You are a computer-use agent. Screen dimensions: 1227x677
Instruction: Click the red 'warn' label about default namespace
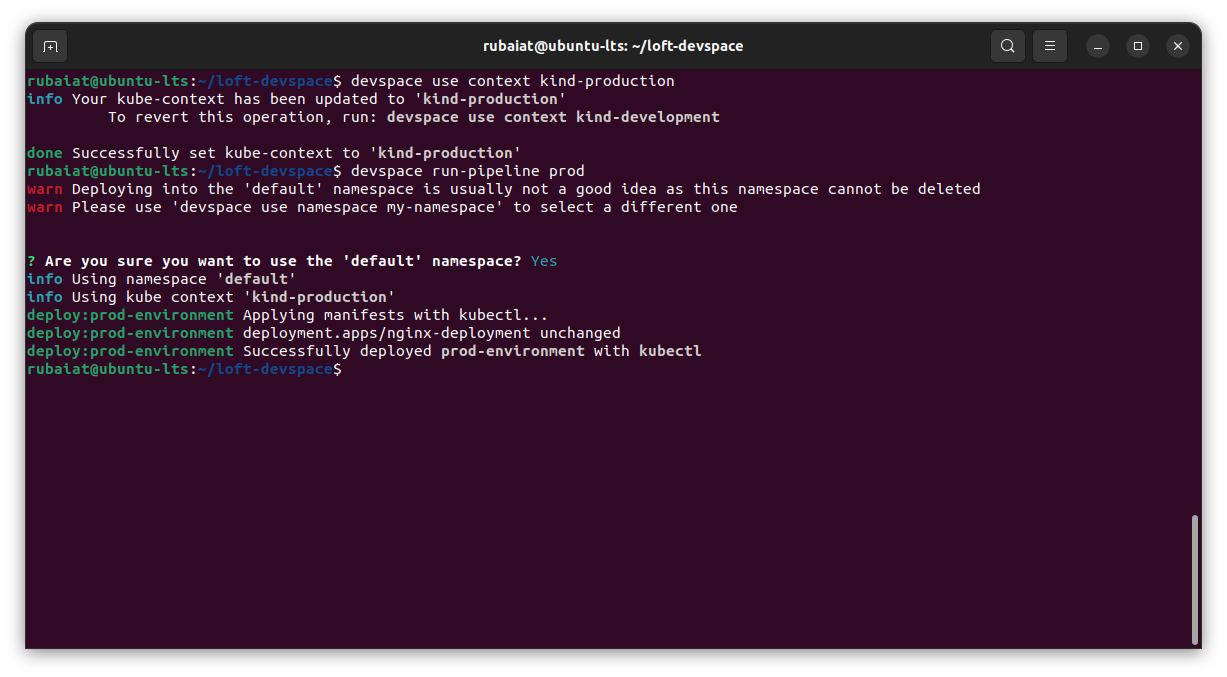coord(44,188)
